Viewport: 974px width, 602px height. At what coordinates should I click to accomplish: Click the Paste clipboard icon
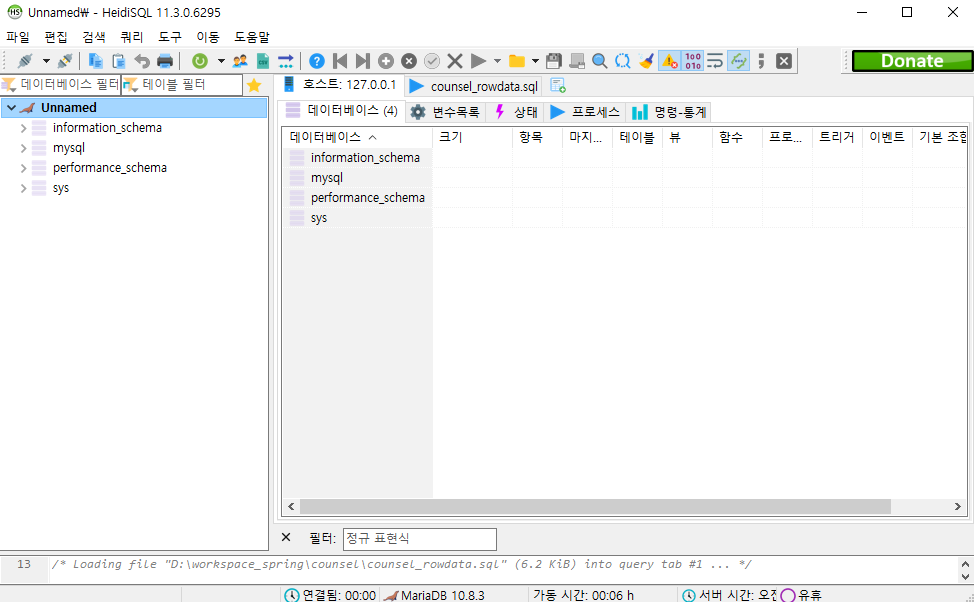click(119, 61)
